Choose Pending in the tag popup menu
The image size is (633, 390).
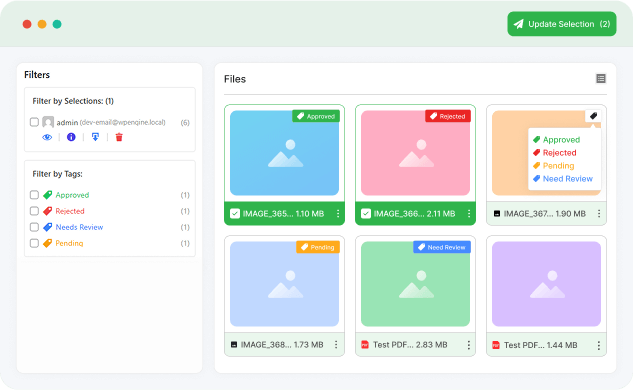(553, 166)
